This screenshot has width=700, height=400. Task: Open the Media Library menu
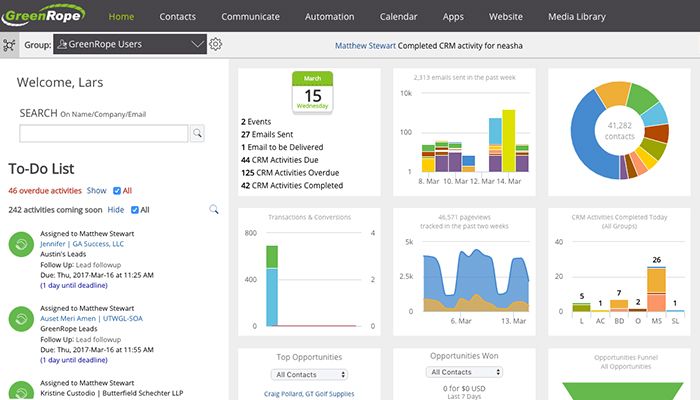(x=577, y=17)
